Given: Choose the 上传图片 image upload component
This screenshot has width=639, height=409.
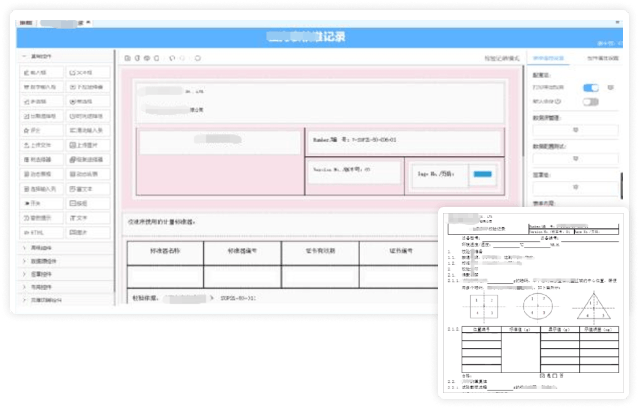Looking at the screenshot, I should tap(88, 144).
